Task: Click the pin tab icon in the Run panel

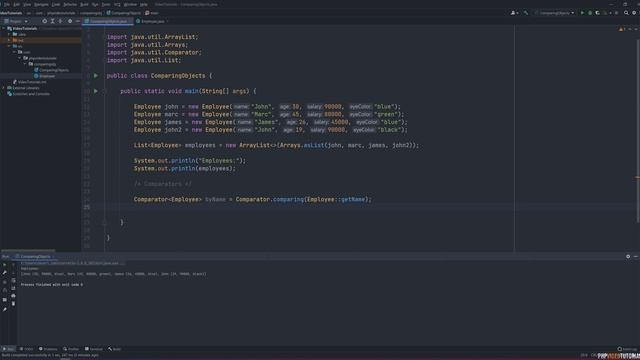Action: click(x=4, y=310)
